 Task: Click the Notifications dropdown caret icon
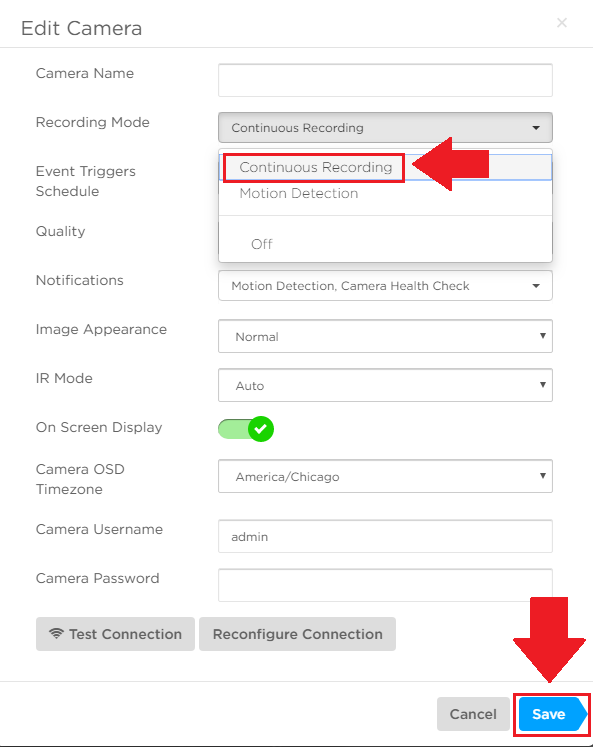[x=536, y=286]
